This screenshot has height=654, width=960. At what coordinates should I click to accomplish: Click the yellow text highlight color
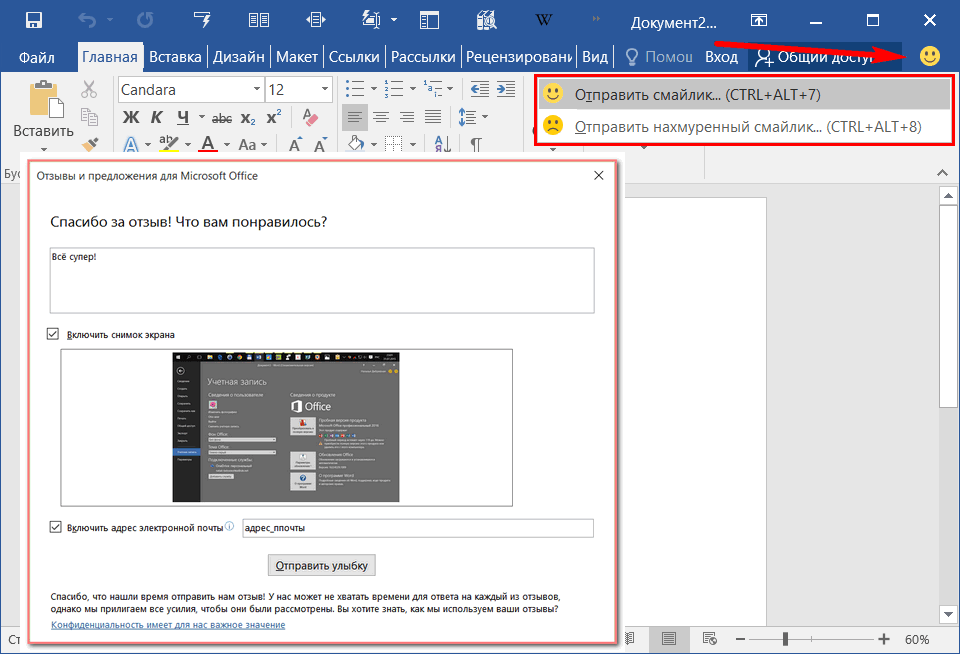[x=168, y=144]
